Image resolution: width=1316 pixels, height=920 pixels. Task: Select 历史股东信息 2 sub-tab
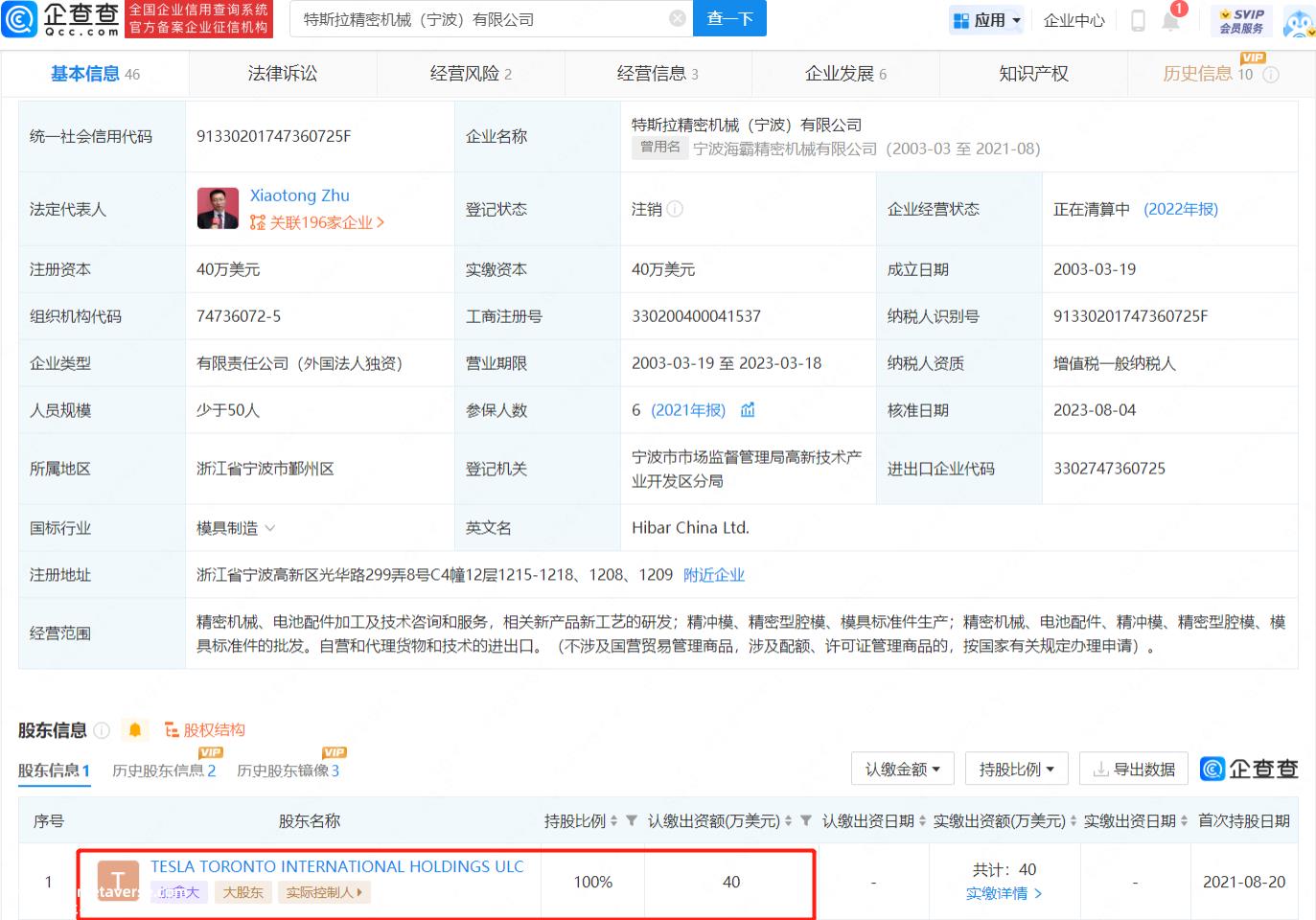[x=164, y=770]
